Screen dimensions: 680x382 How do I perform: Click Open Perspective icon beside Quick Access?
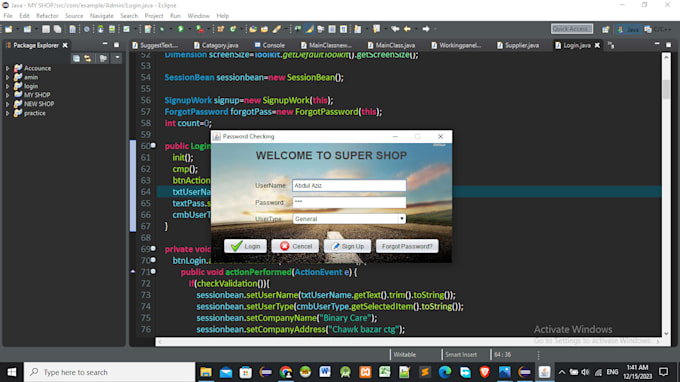[x=605, y=29]
